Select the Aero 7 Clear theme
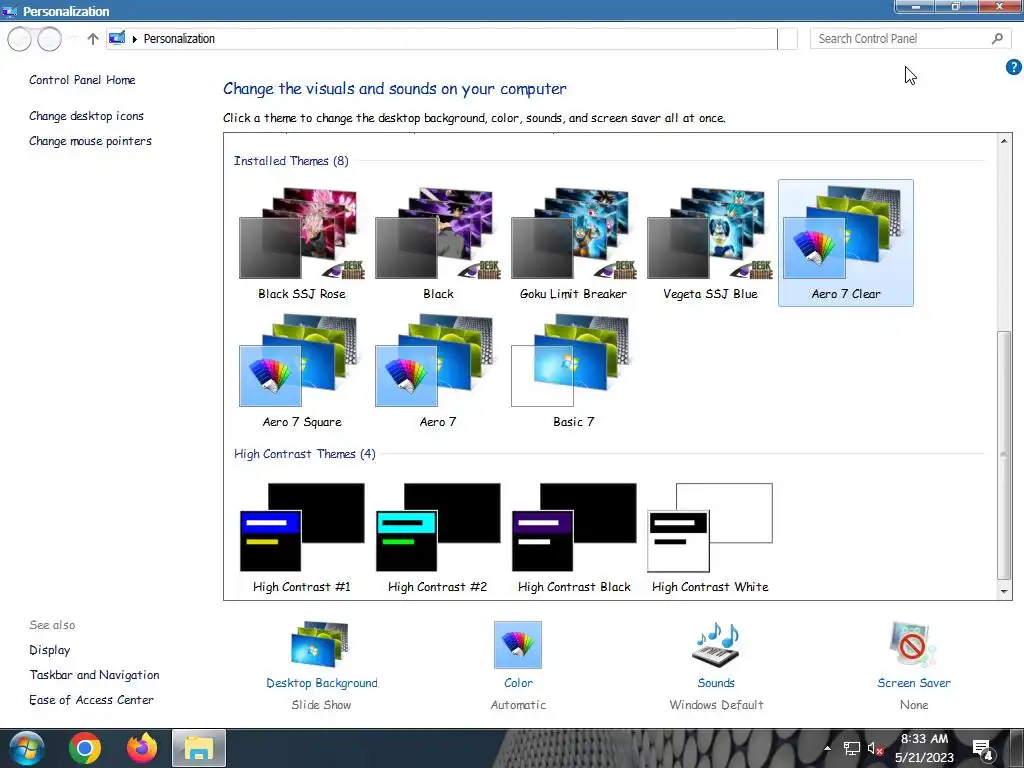 click(x=846, y=242)
